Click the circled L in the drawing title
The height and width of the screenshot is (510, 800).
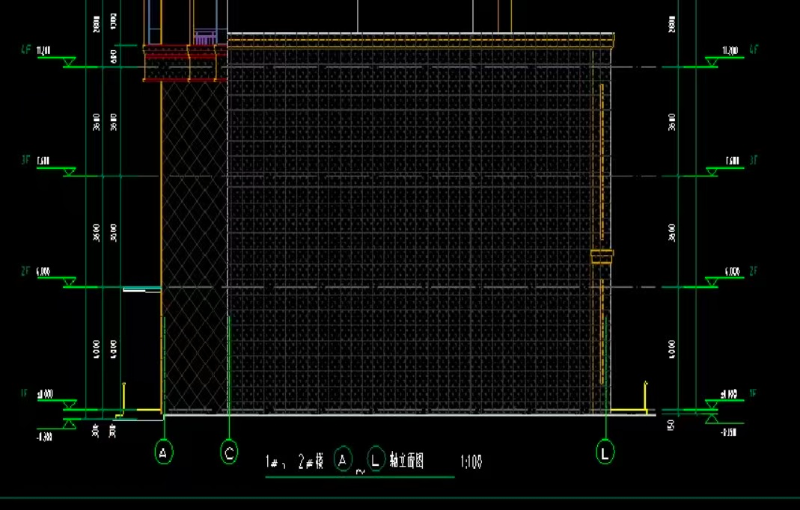[x=377, y=460]
